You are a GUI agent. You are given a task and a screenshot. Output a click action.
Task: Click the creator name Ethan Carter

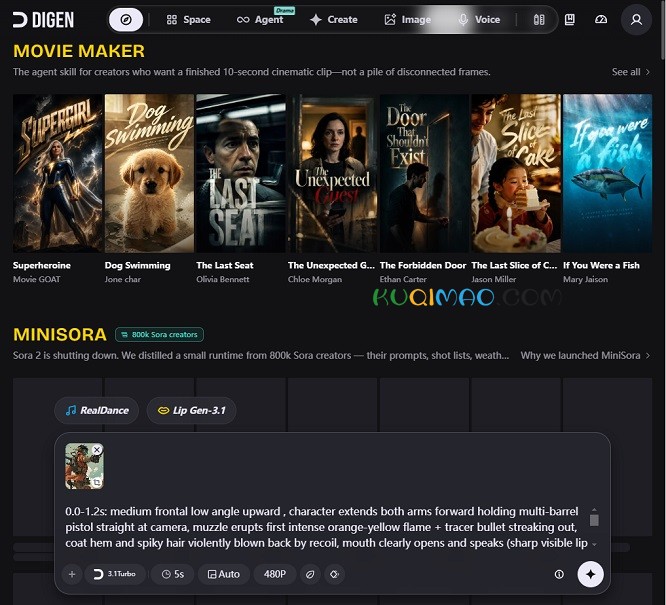pos(403,279)
